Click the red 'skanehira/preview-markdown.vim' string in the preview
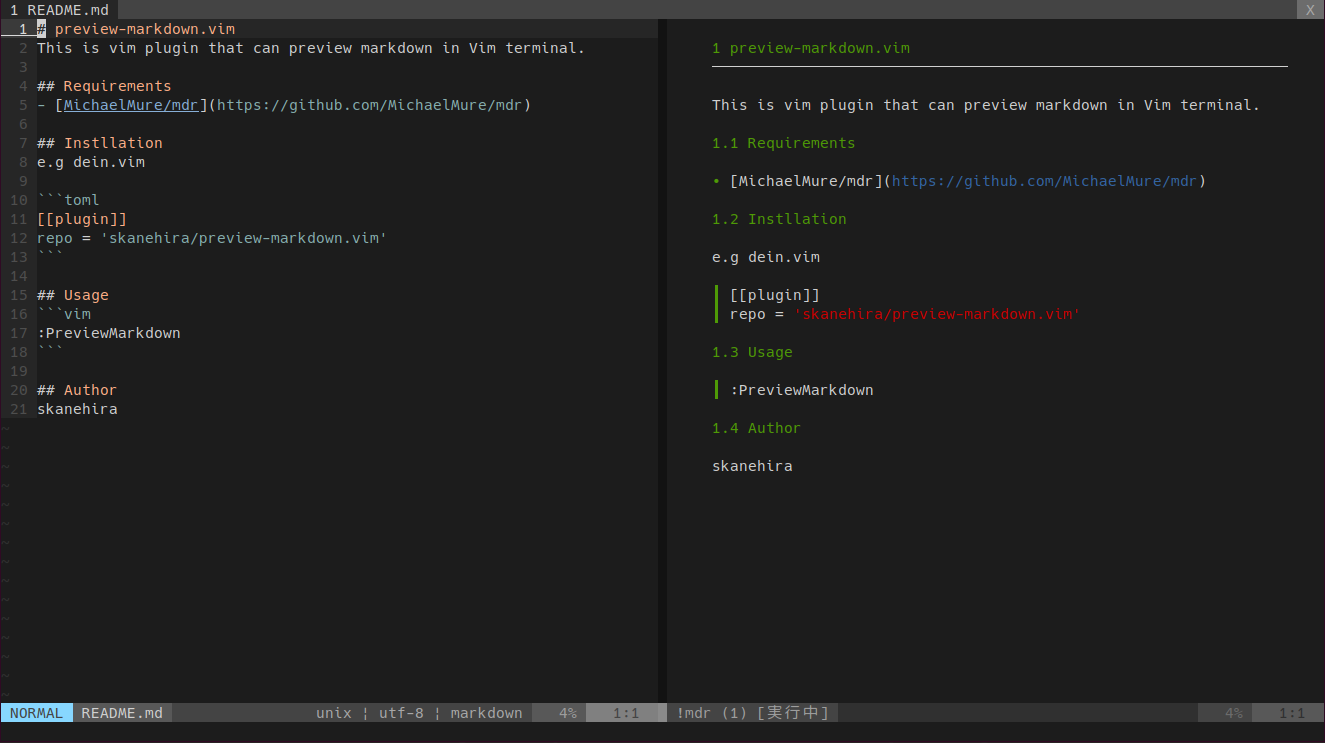Screen dimensions: 1325x743 pos(937,314)
